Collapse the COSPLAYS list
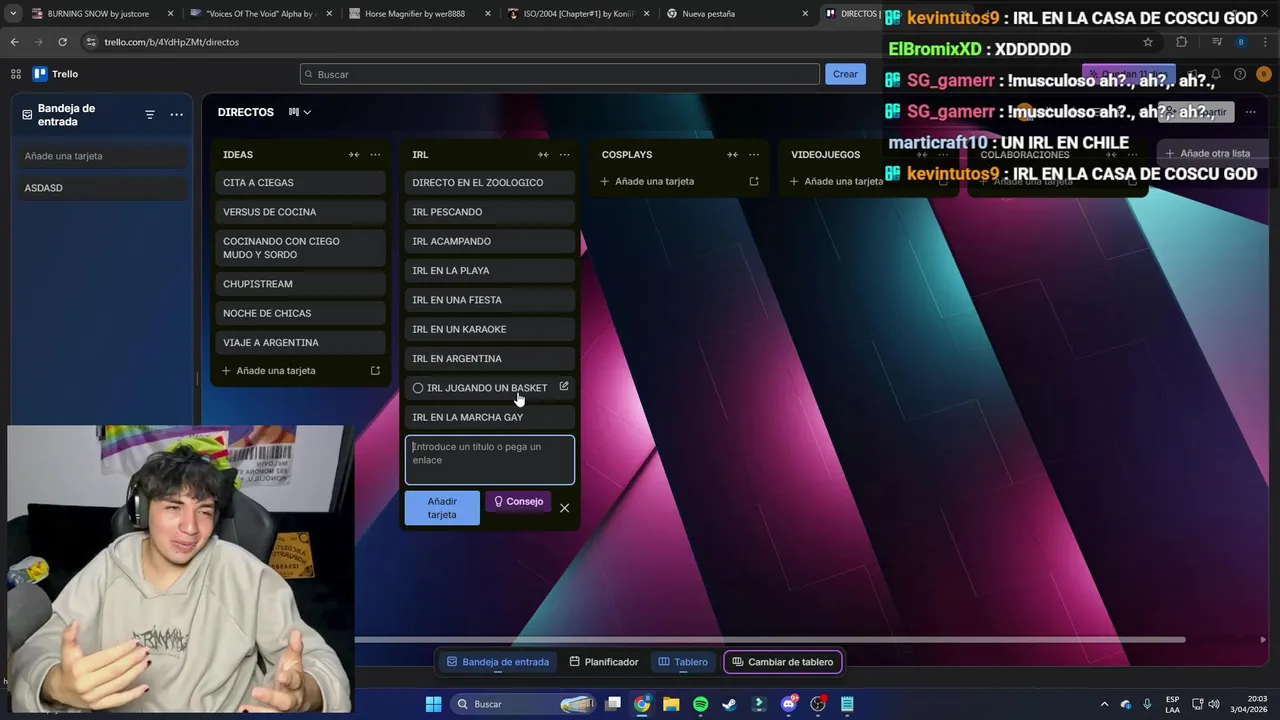 pyautogui.click(x=733, y=155)
